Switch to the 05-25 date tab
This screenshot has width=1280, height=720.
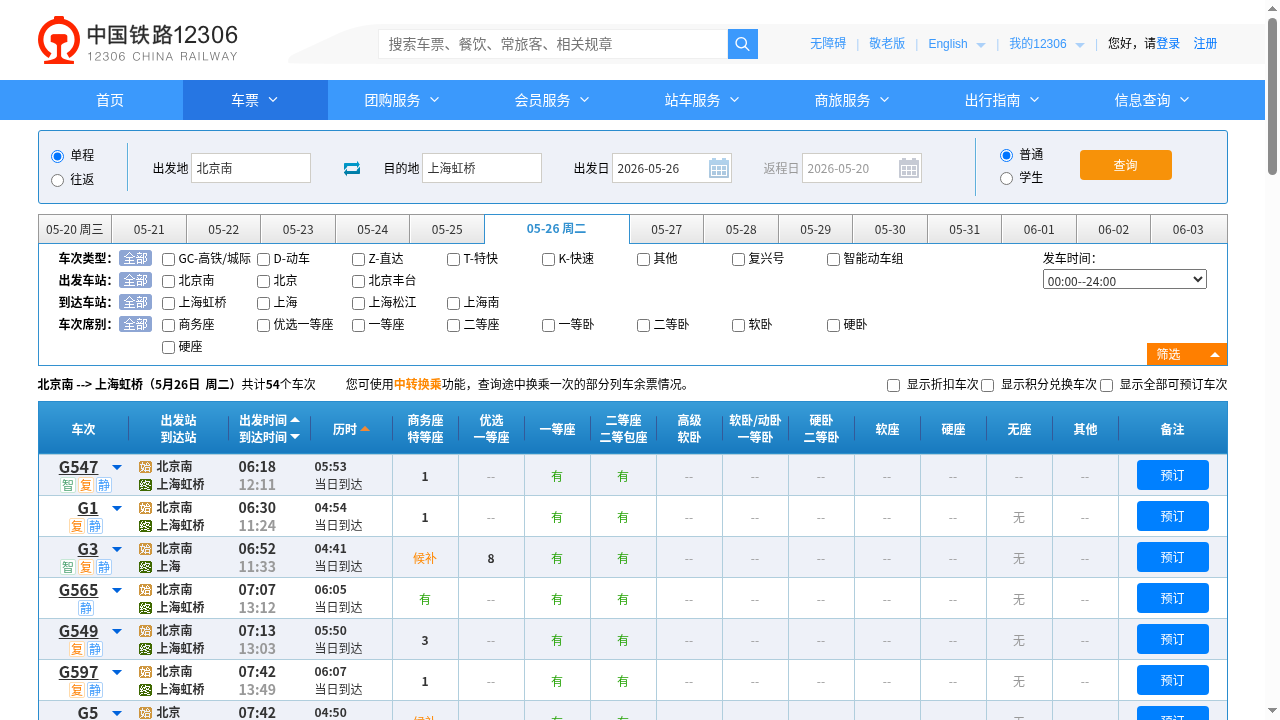(x=447, y=229)
